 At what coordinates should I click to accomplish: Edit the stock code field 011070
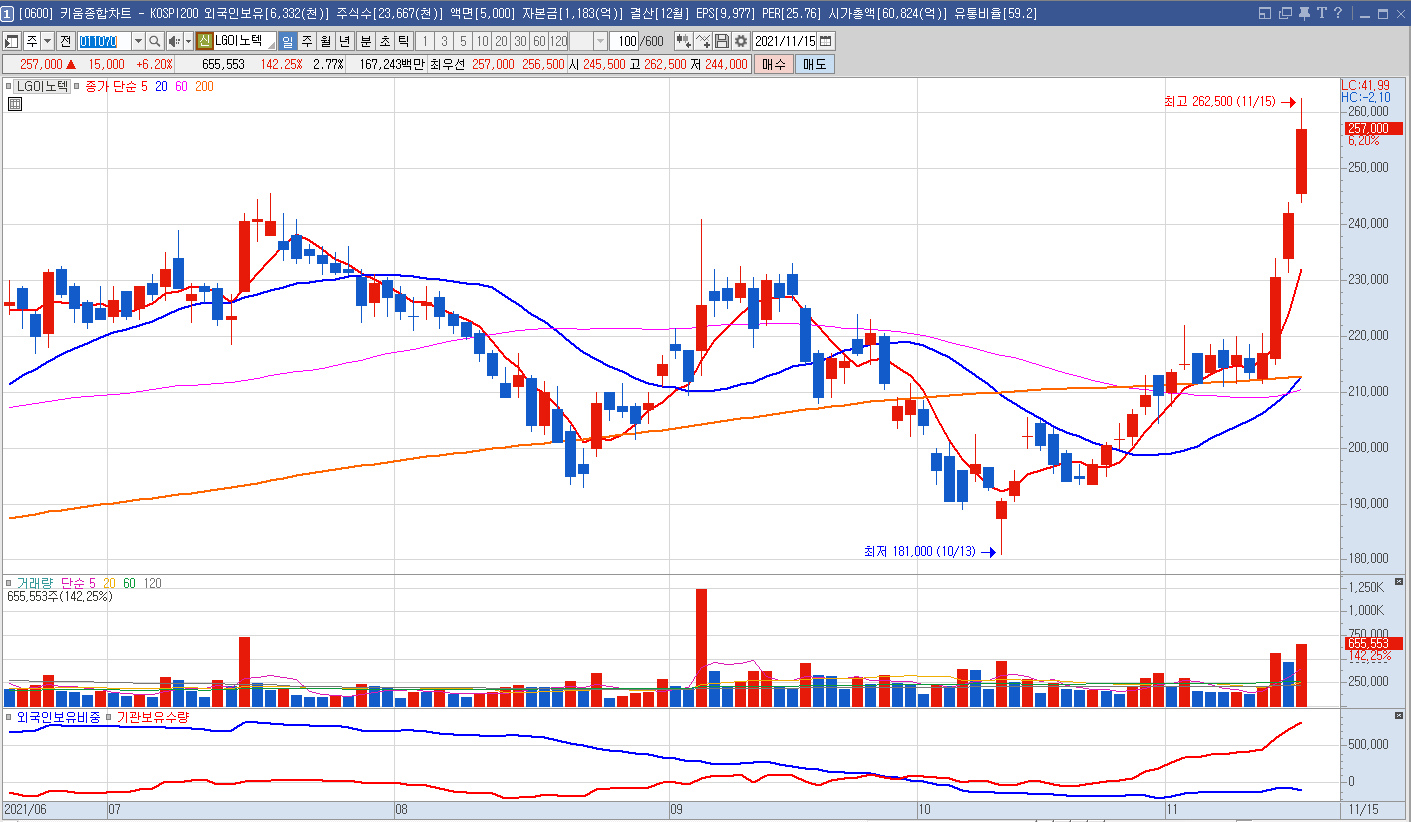[x=104, y=41]
